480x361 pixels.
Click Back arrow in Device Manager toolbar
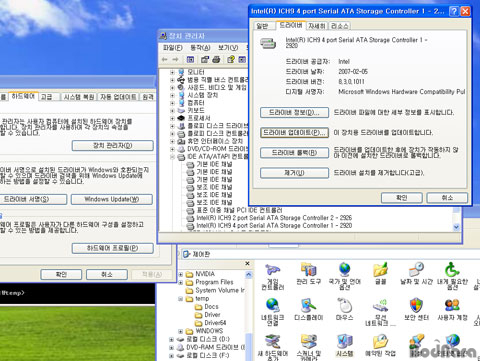point(164,60)
